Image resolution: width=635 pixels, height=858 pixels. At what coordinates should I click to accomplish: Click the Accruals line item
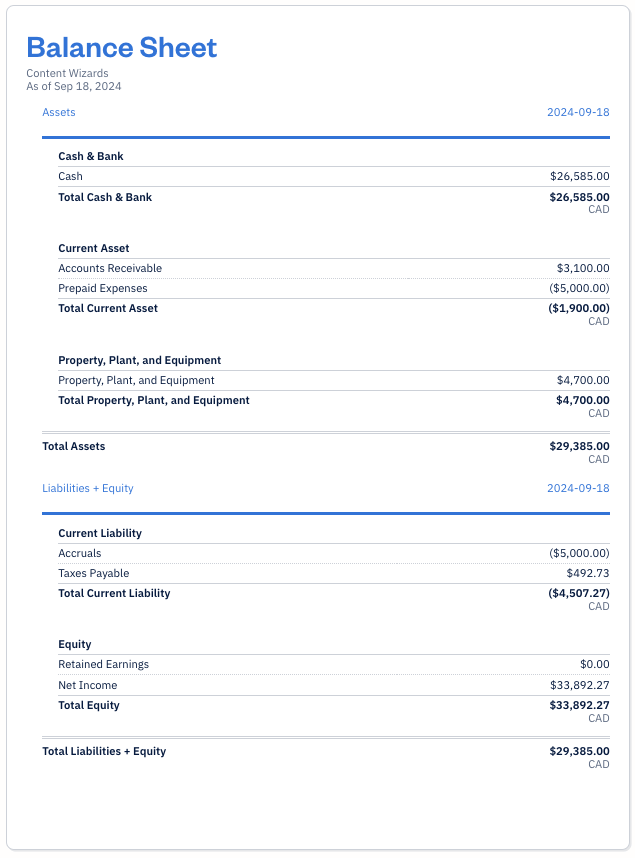(79, 553)
